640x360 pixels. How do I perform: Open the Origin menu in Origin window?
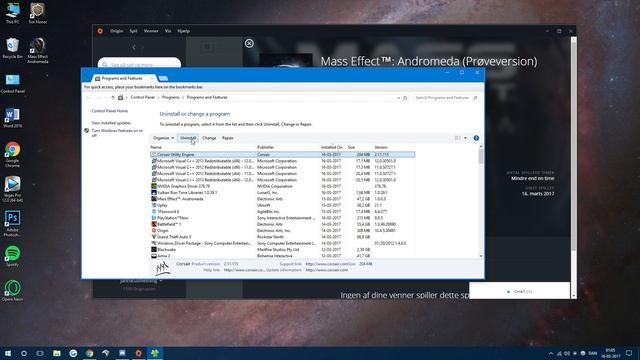pyautogui.click(x=116, y=31)
